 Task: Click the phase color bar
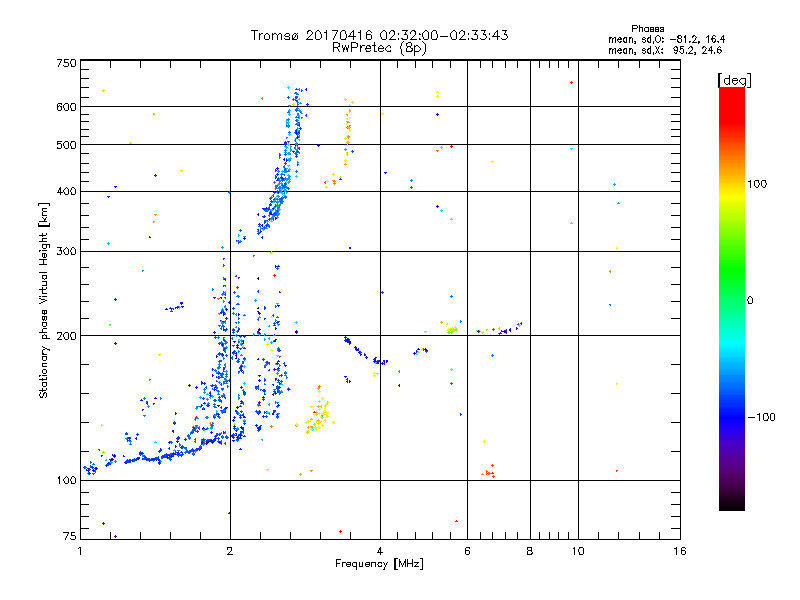(732, 299)
